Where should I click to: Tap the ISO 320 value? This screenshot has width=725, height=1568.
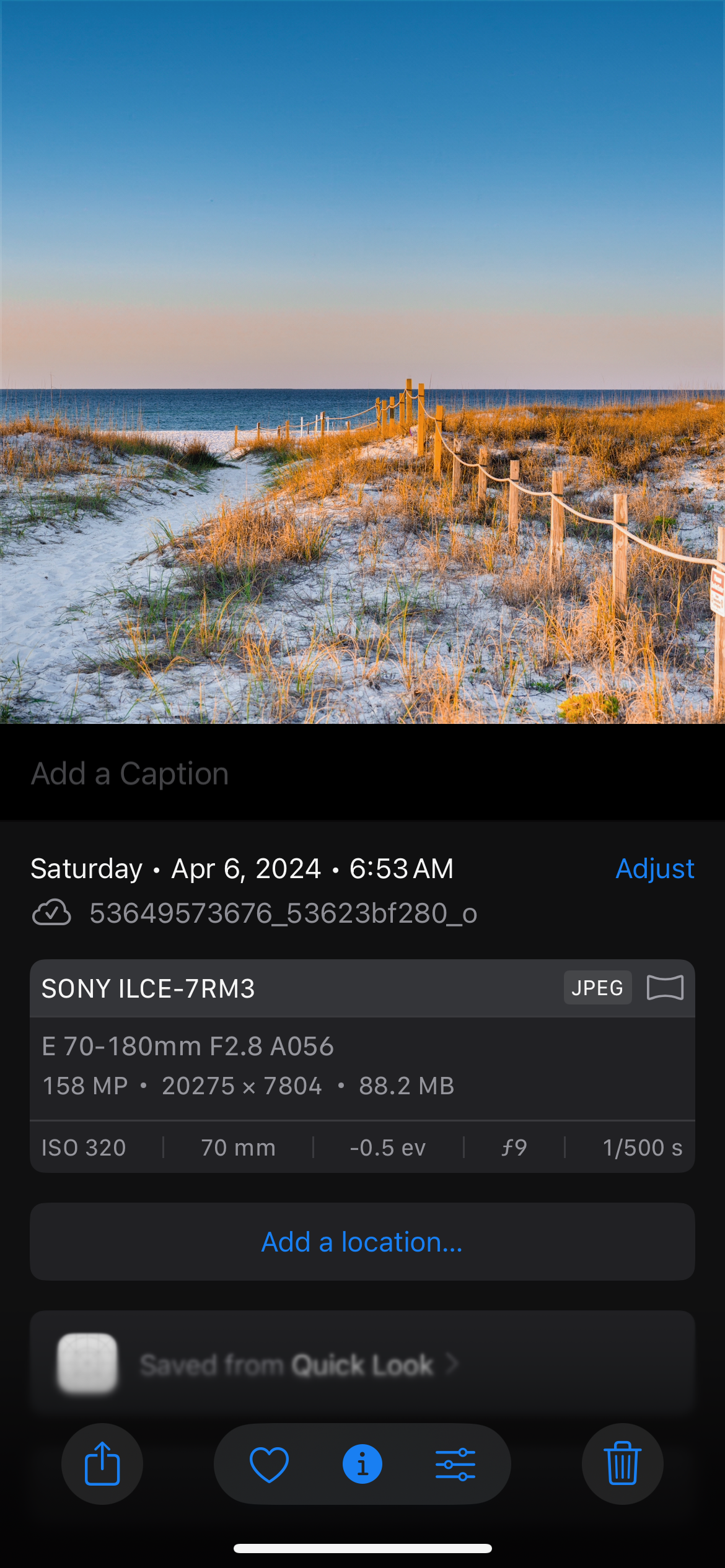coord(84,1148)
